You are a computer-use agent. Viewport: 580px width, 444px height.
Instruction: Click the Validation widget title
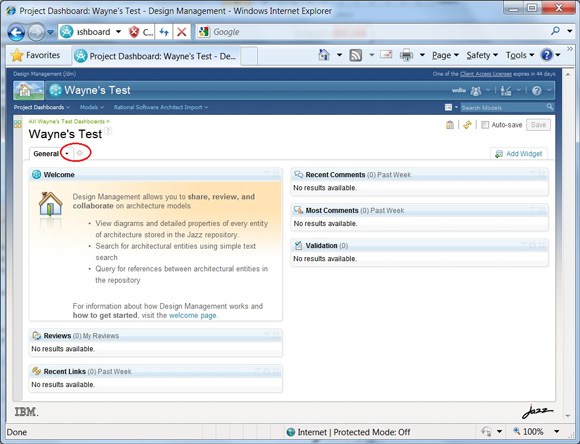321,246
